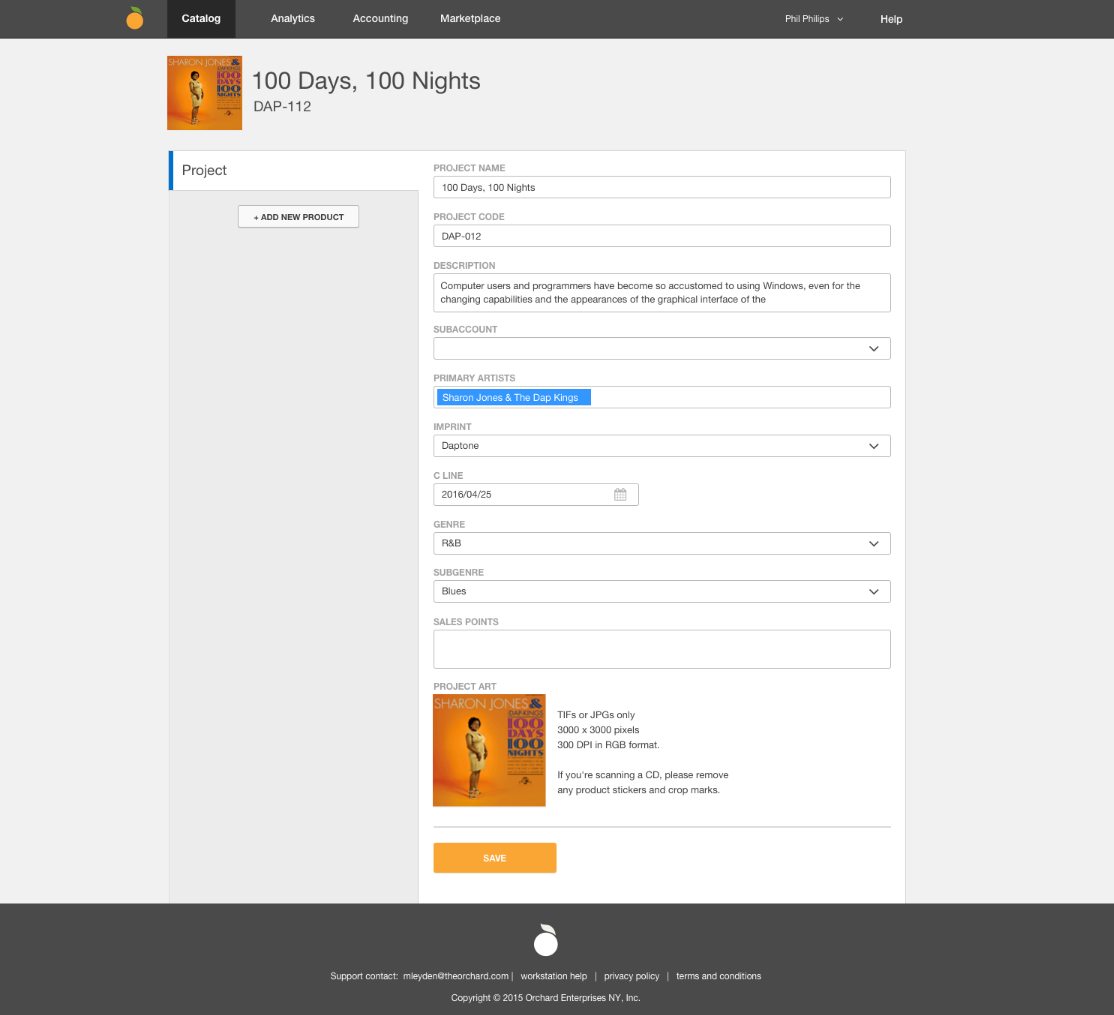Viewport: 1114px width, 1015px height.
Task: Open the privacy policy link
Action: (632, 976)
